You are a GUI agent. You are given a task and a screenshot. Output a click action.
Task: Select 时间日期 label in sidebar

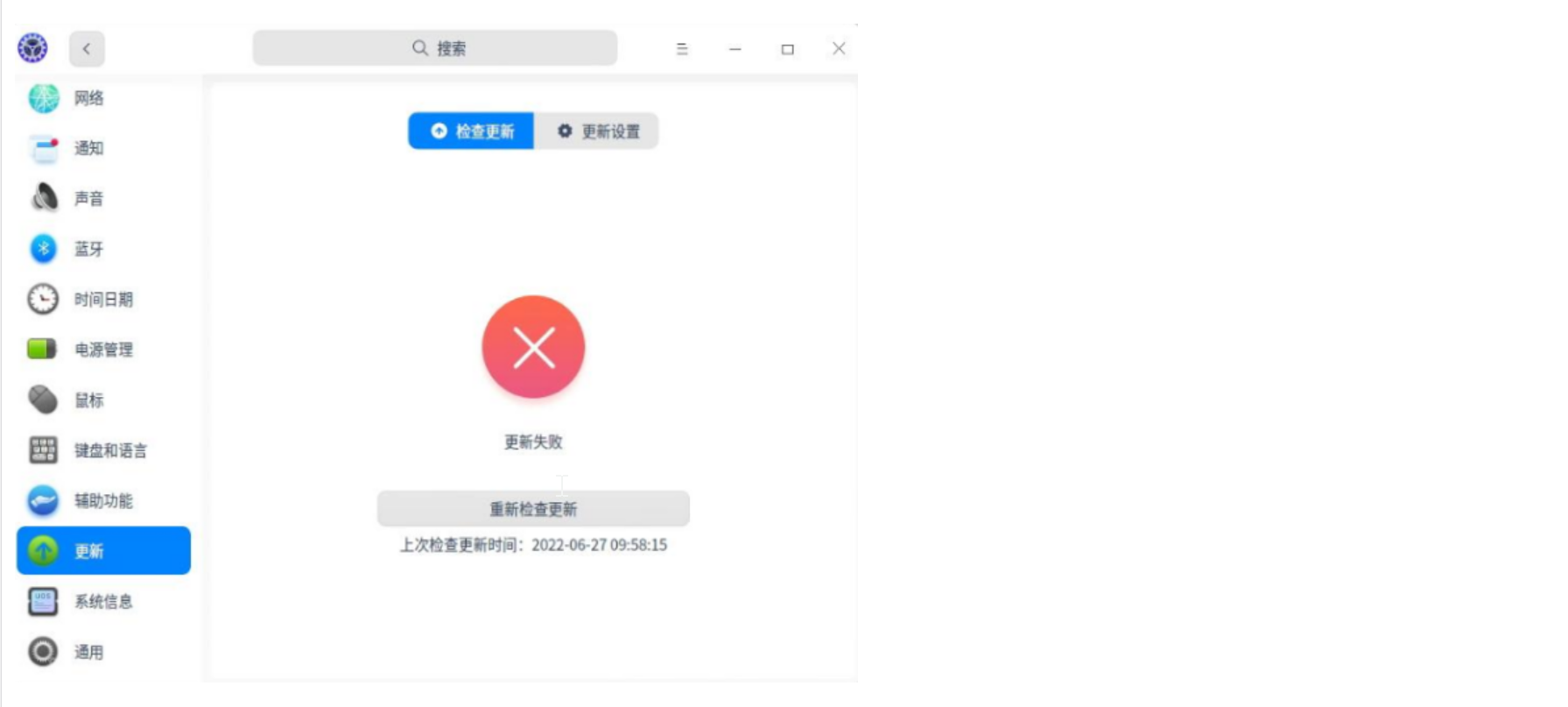[103, 300]
